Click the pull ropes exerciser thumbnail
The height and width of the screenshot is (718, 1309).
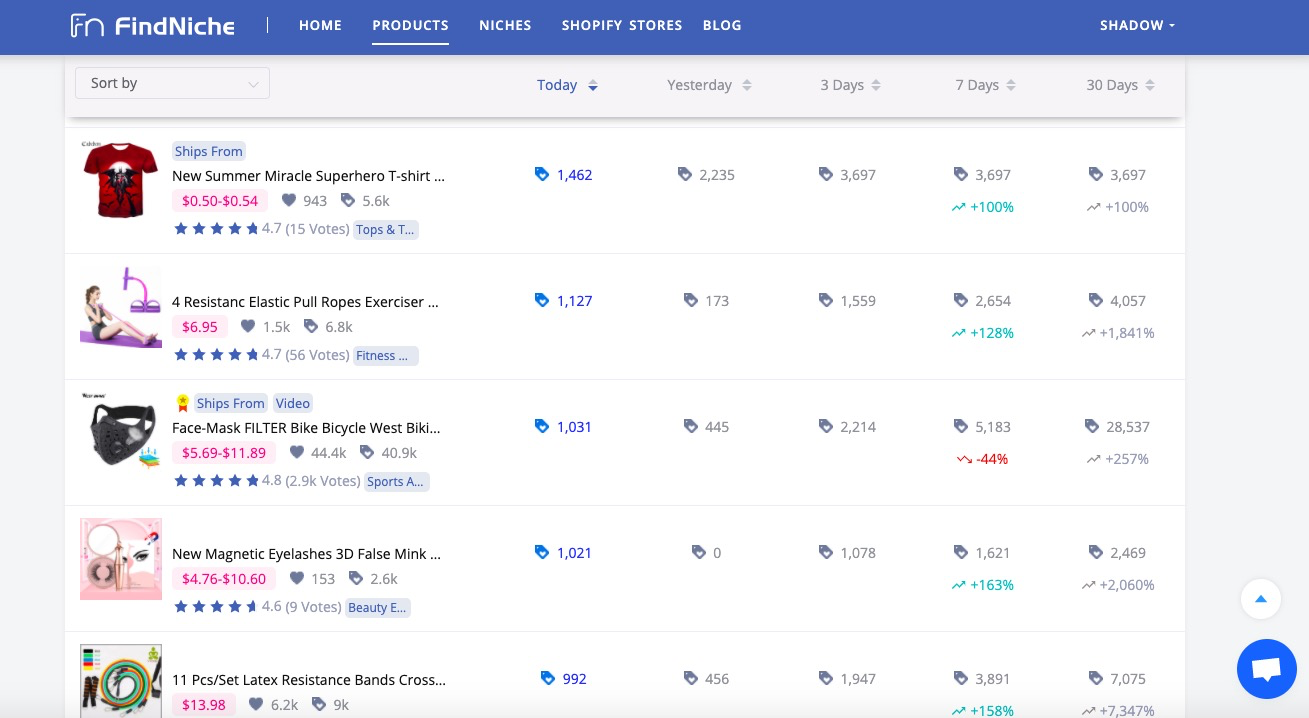coord(121,306)
